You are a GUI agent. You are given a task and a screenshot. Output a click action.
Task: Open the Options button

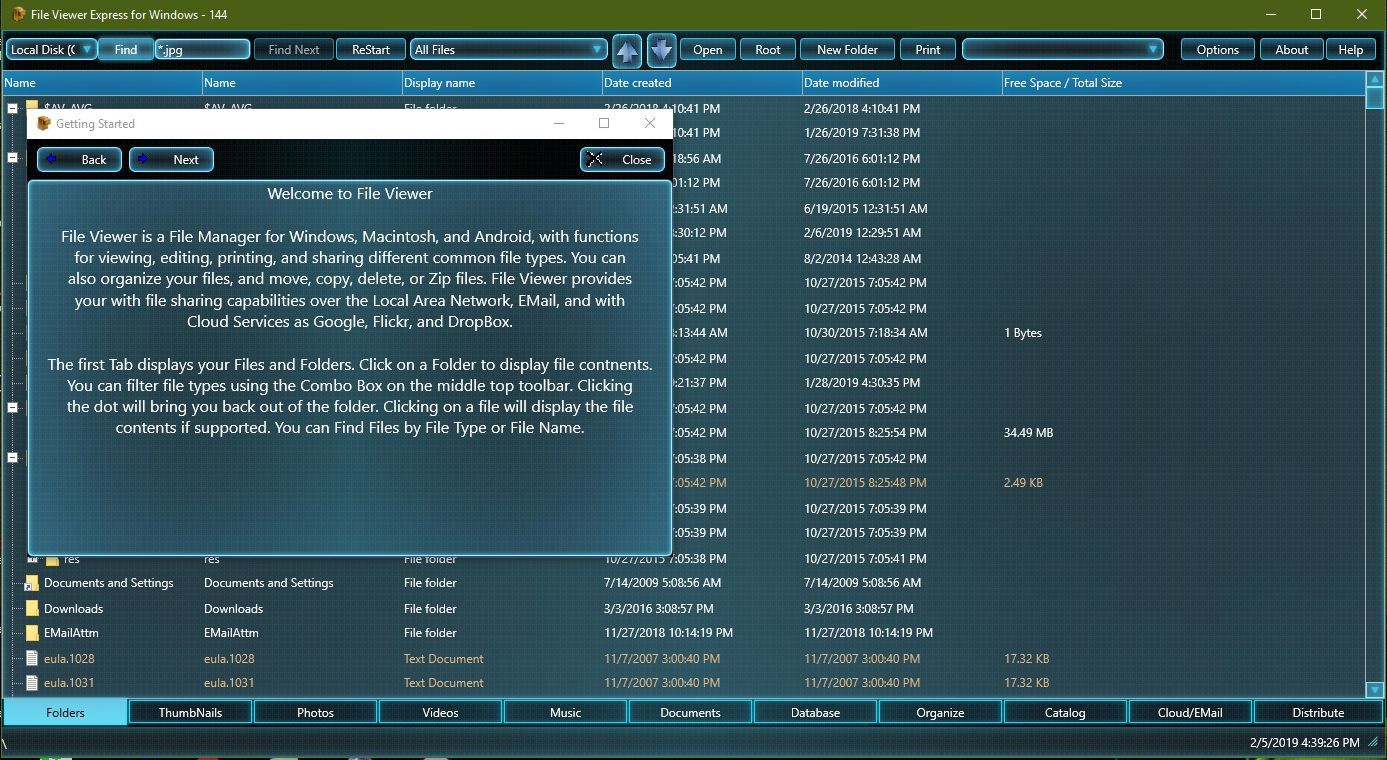pos(1218,49)
